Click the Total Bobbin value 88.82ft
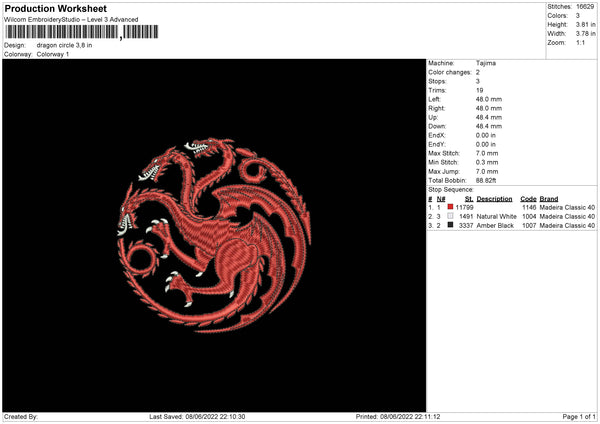 486,181
